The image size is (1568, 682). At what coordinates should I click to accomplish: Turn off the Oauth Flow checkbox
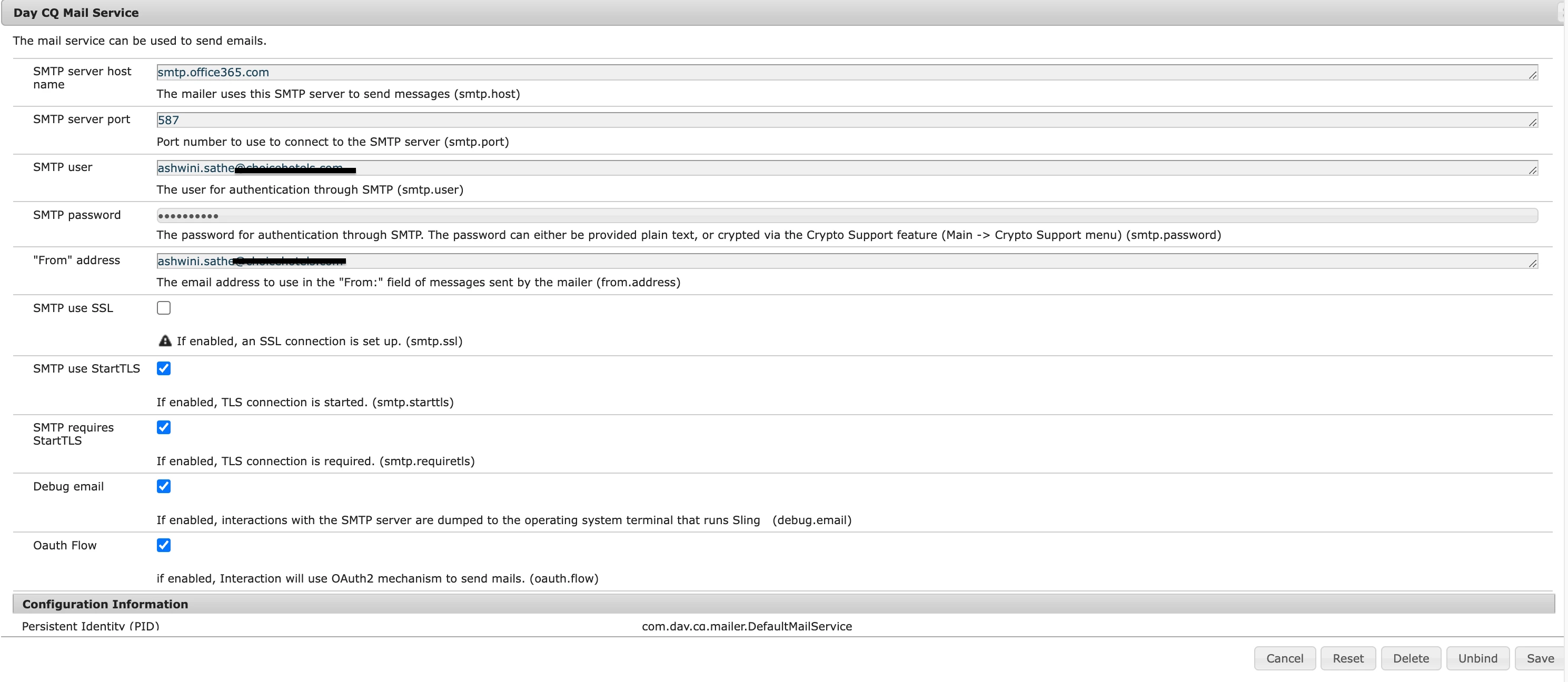pos(164,545)
